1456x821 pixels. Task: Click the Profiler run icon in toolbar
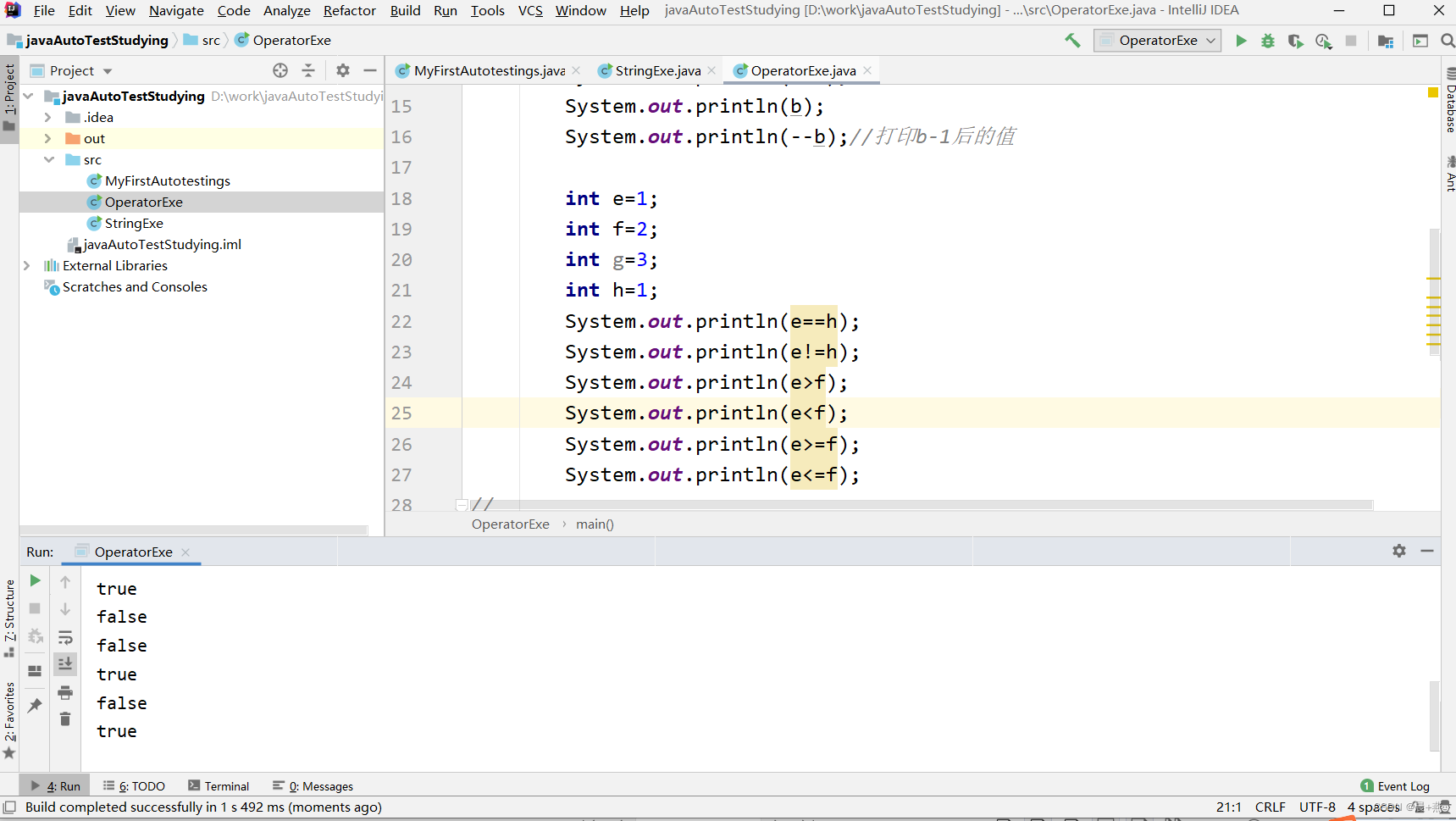pyautogui.click(x=1324, y=41)
